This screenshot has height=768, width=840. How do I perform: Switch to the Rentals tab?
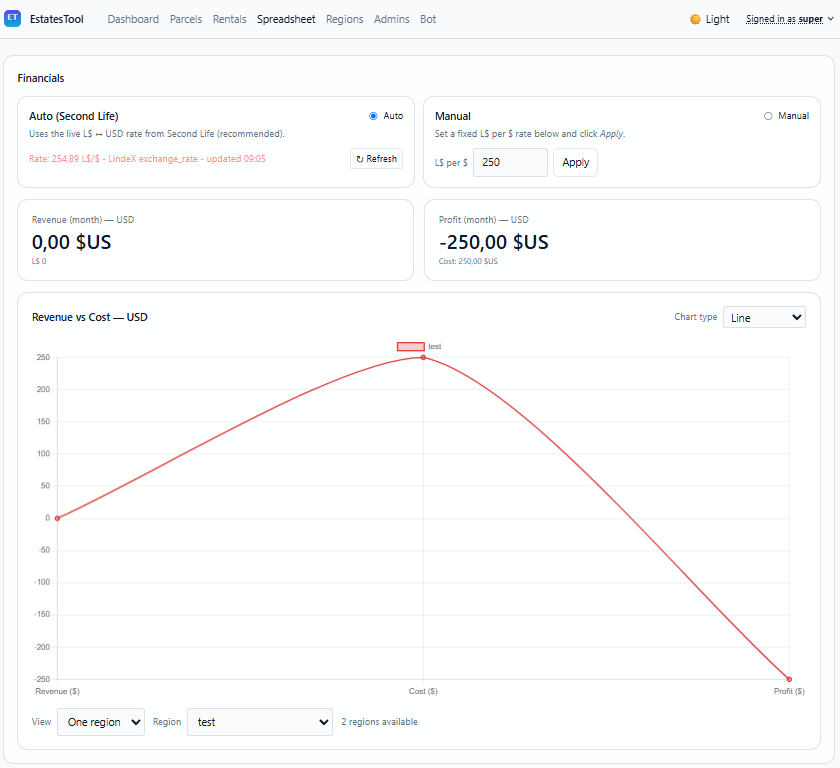229,18
